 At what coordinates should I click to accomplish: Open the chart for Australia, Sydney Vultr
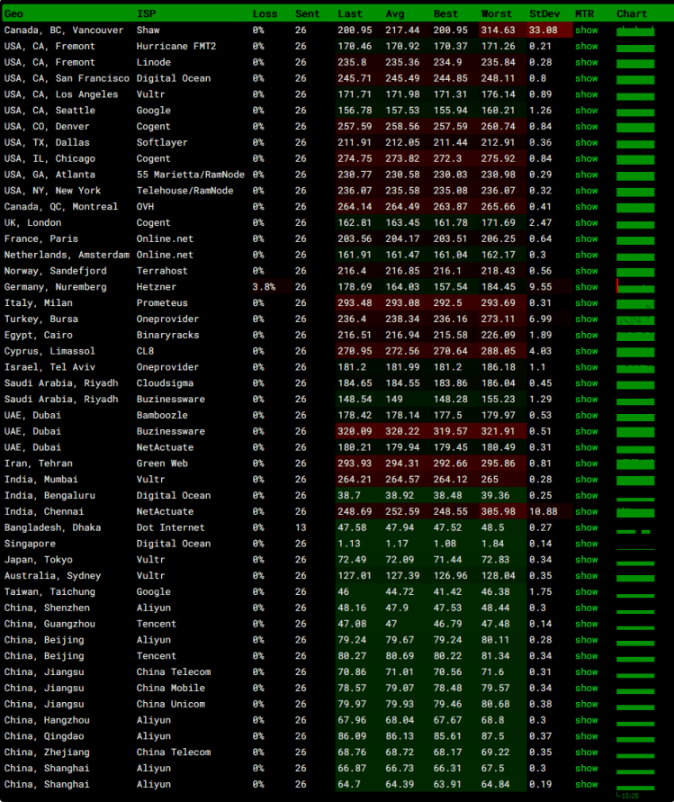[x=635, y=576]
